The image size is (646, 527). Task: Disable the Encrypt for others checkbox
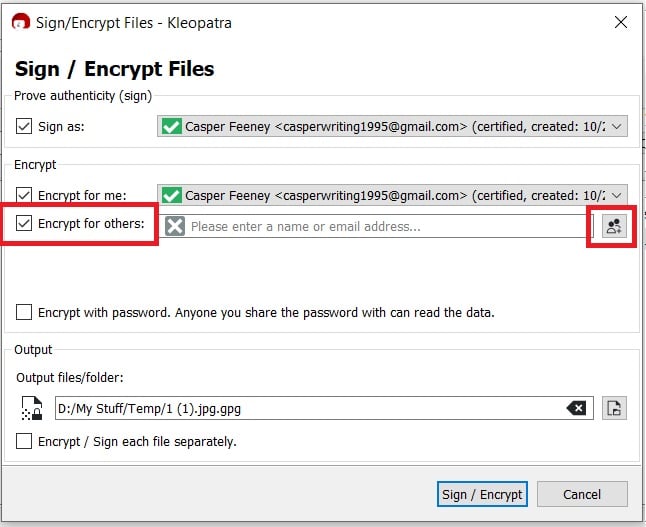point(24,223)
